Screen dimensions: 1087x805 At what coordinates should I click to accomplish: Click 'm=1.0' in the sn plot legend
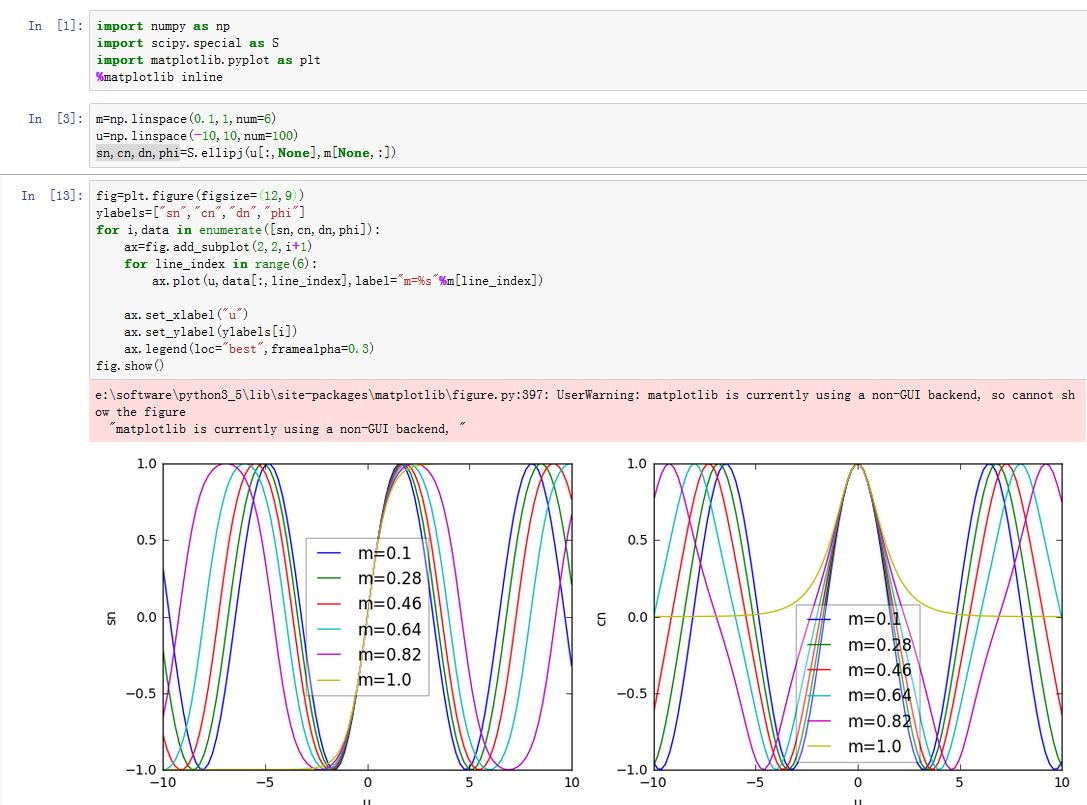[x=385, y=680]
